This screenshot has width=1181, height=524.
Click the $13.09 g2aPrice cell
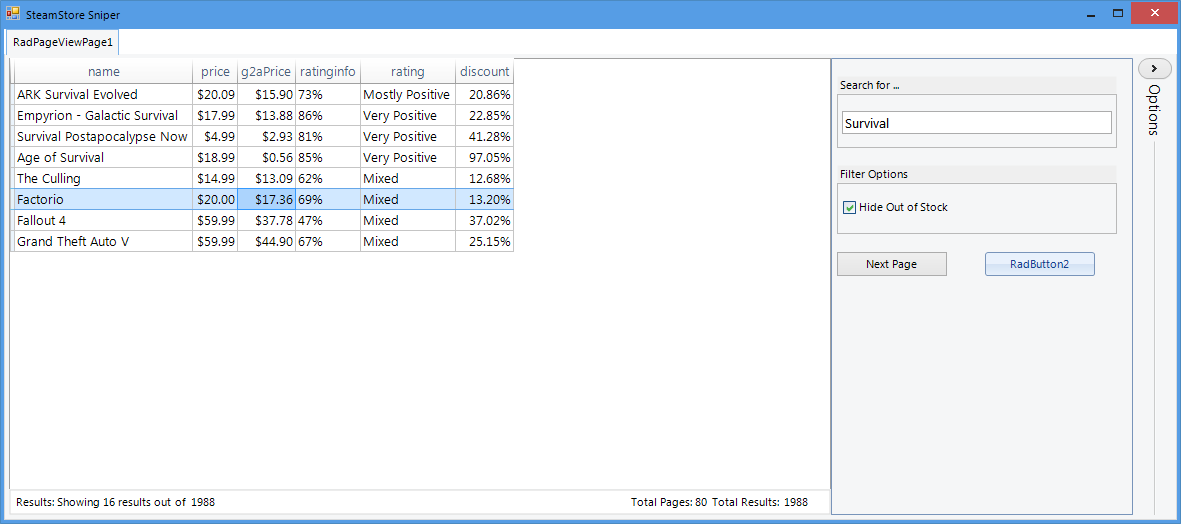coord(267,178)
